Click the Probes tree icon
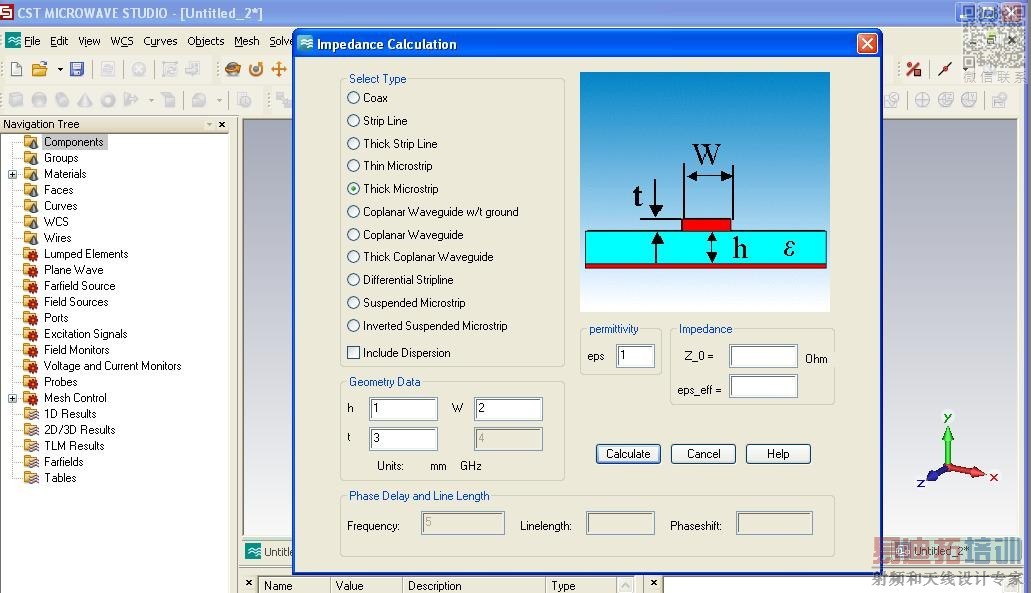This screenshot has height=593, width=1031. [30, 382]
